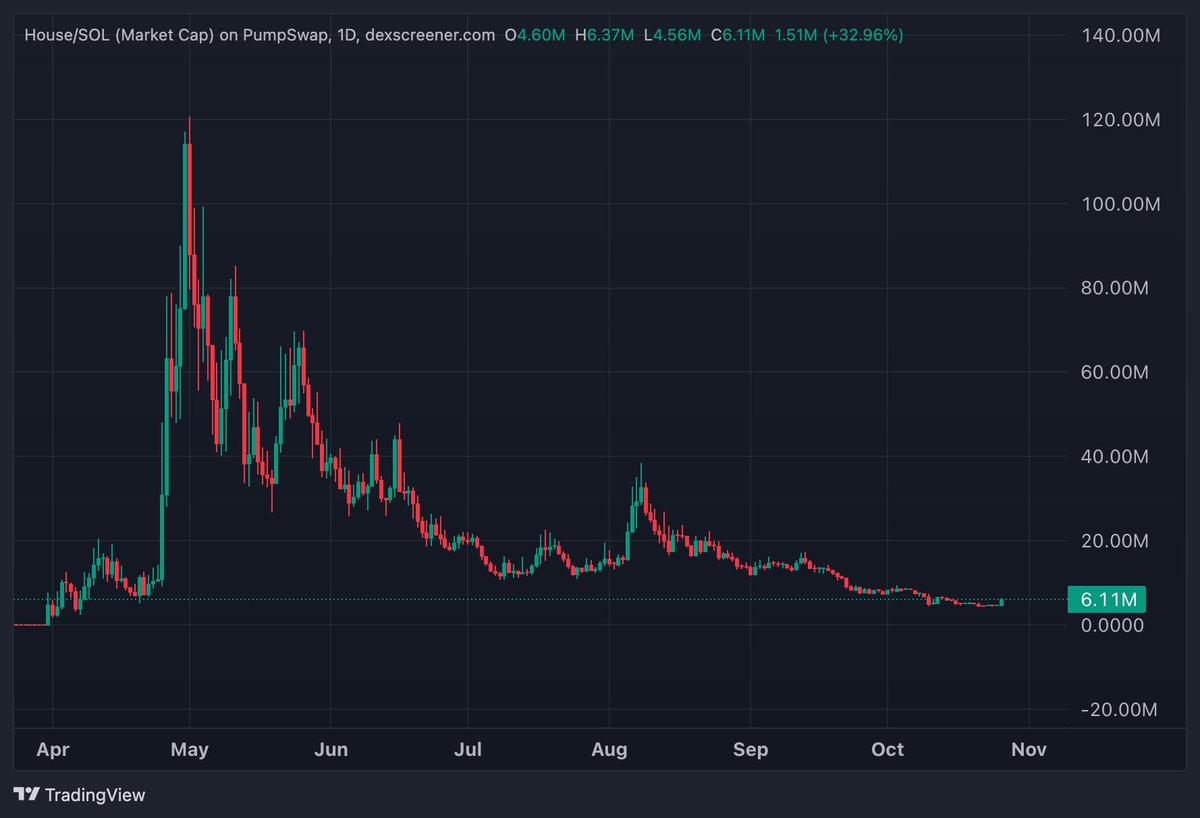The image size is (1200, 818).
Task: Click the low value L4.56M
Action: (x=672, y=35)
